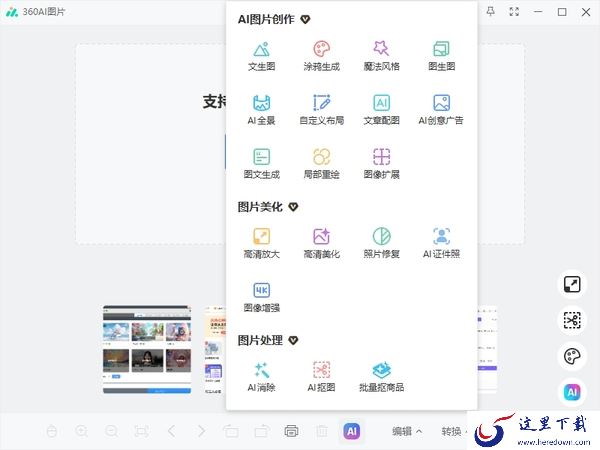The image size is (600, 450).
Task: Select the AI抠图 cutout tool
Action: tap(321, 377)
